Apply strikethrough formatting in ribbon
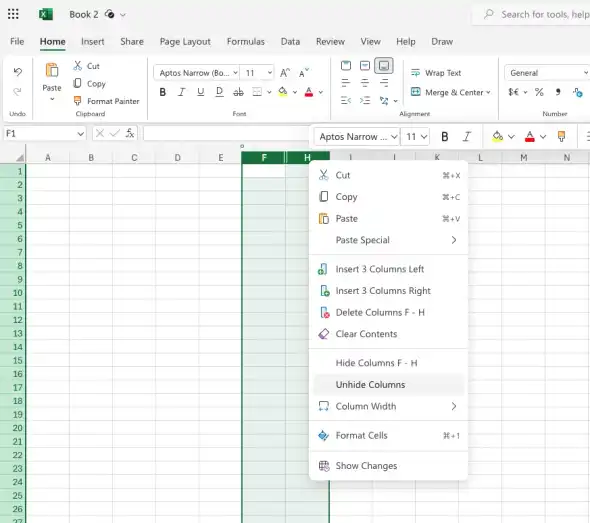 [239, 92]
